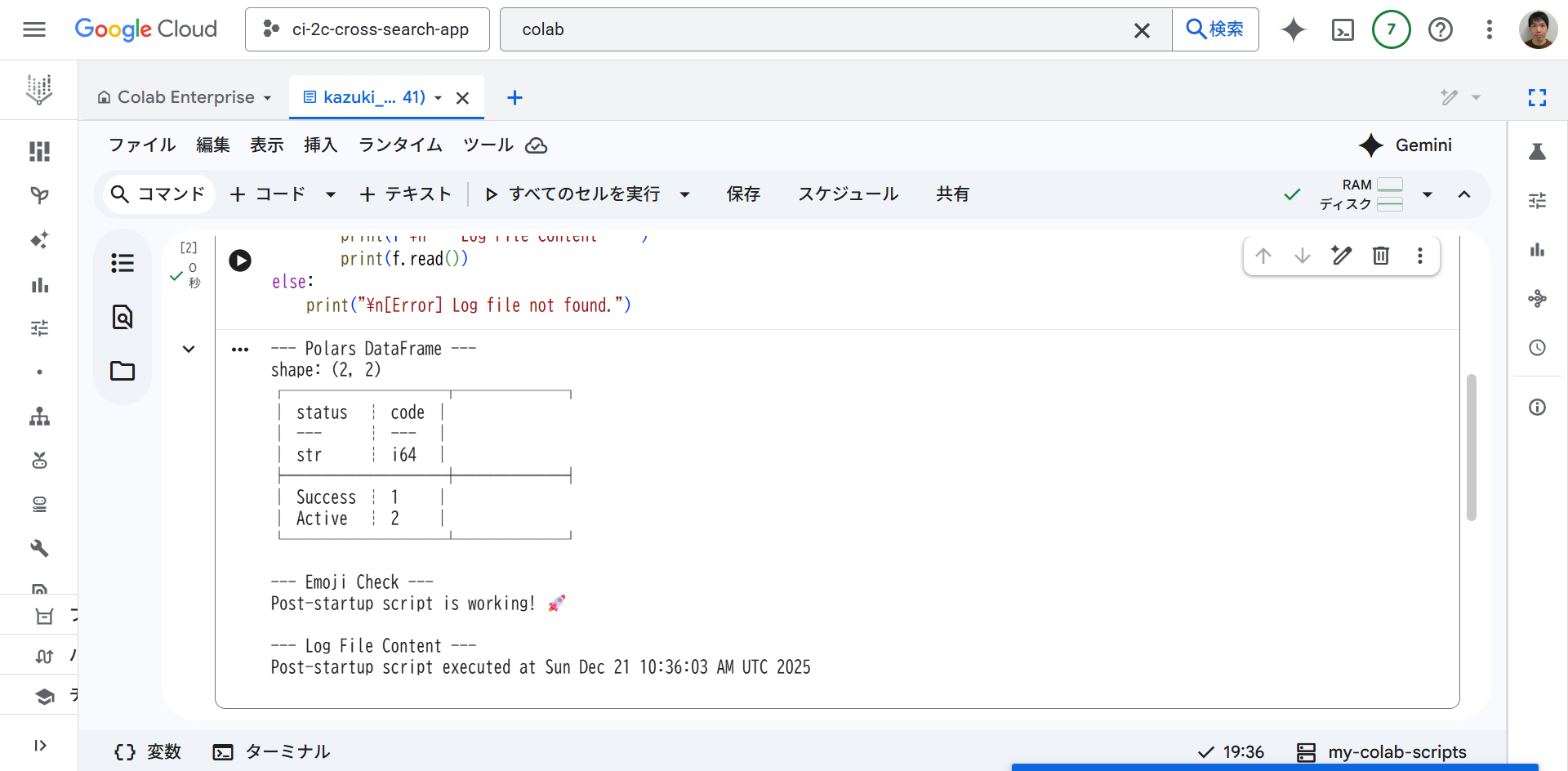
Task: Open the file browser in the notebook sidebar
Action: pos(122,371)
